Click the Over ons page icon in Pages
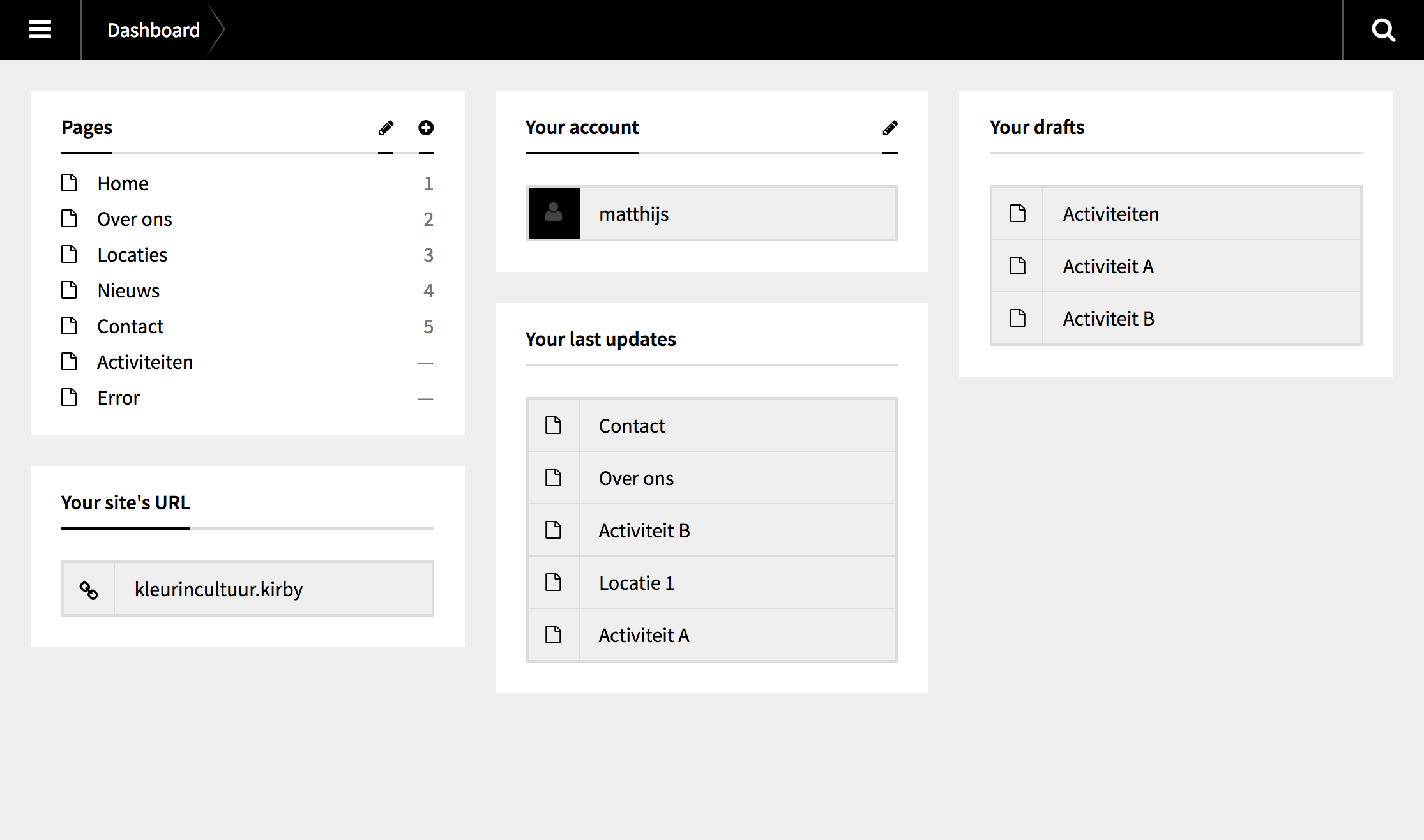Viewport: 1424px width, 840px height. 69,219
